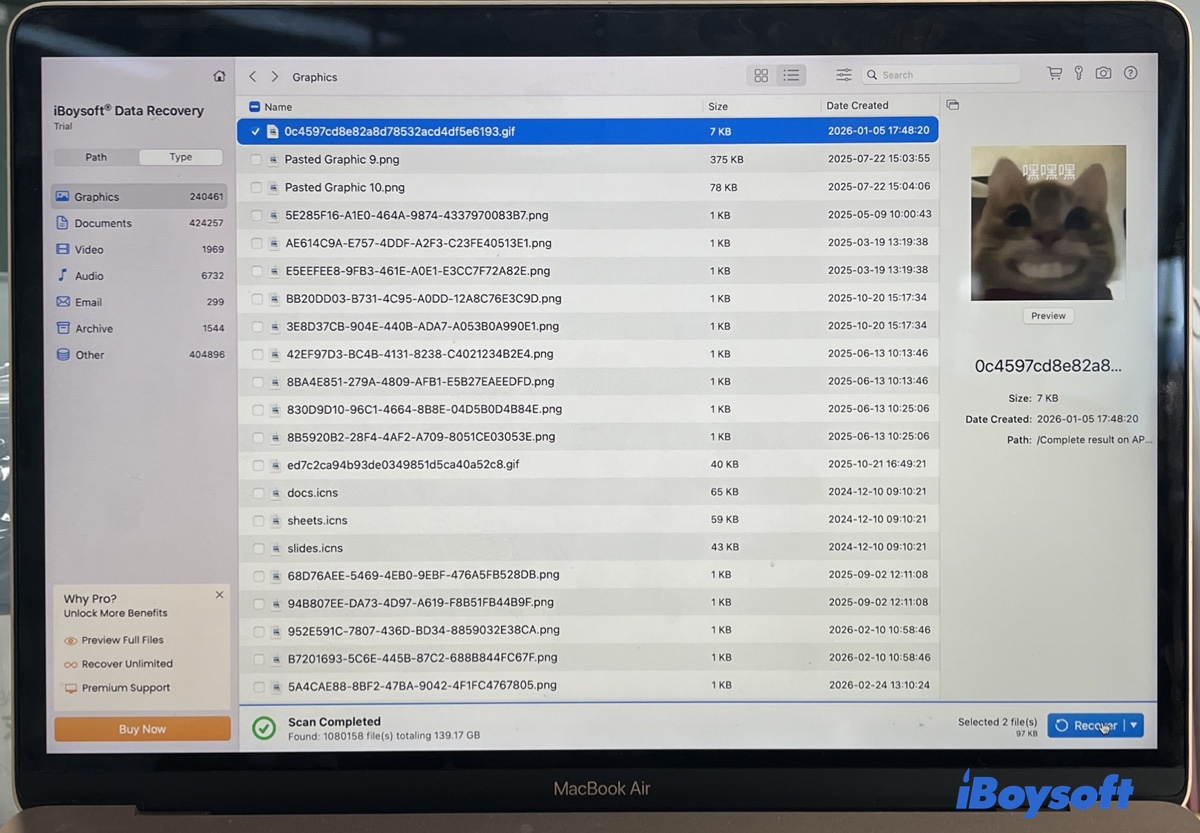The height and width of the screenshot is (833, 1200).
Task: Check the box for Pasted Graphic 9.png
Action: click(258, 158)
